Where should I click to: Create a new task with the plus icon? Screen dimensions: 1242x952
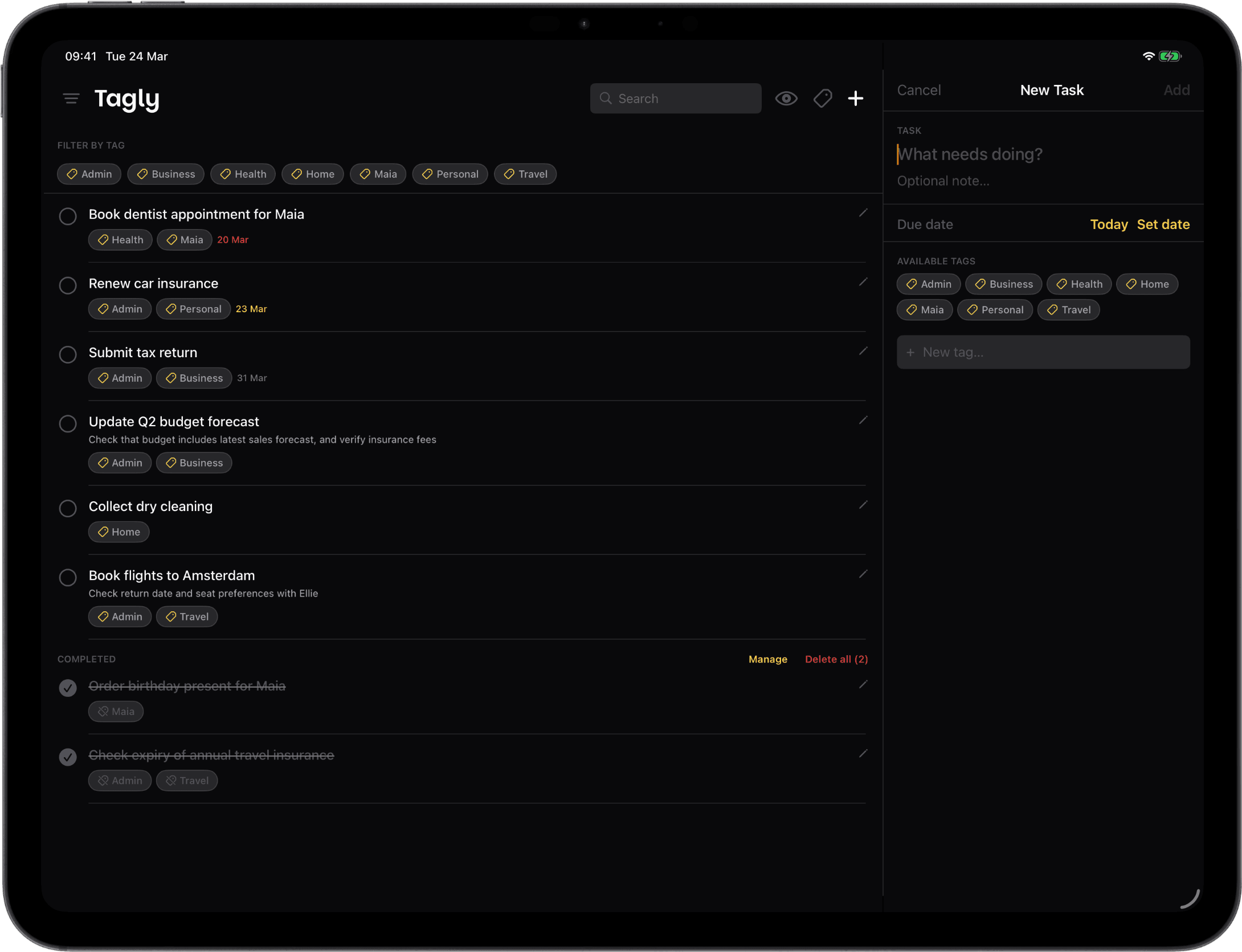pyautogui.click(x=855, y=98)
